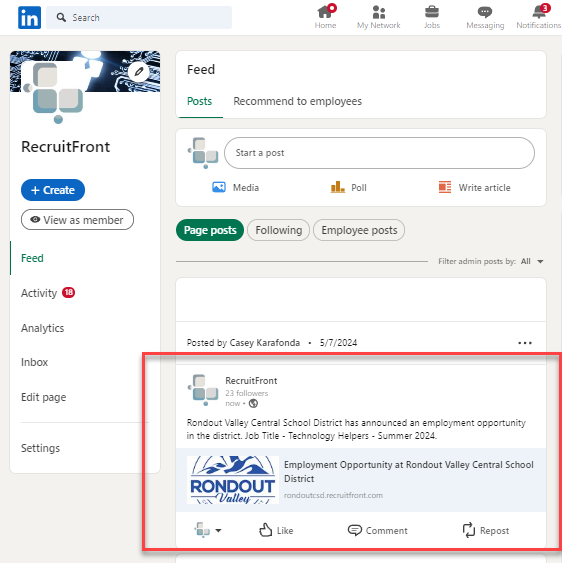Open Edit page in the sidebar
562x563 pixels.
point(43,397)
